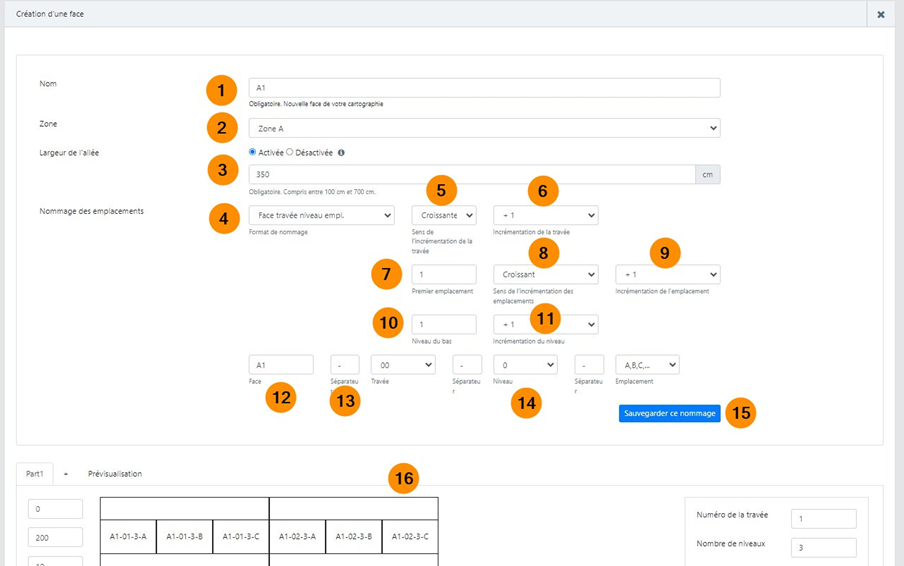Viewport: 904px width, 566px height.
Task: Open the Format de nommage dropdown
Action: click(320, 215)
